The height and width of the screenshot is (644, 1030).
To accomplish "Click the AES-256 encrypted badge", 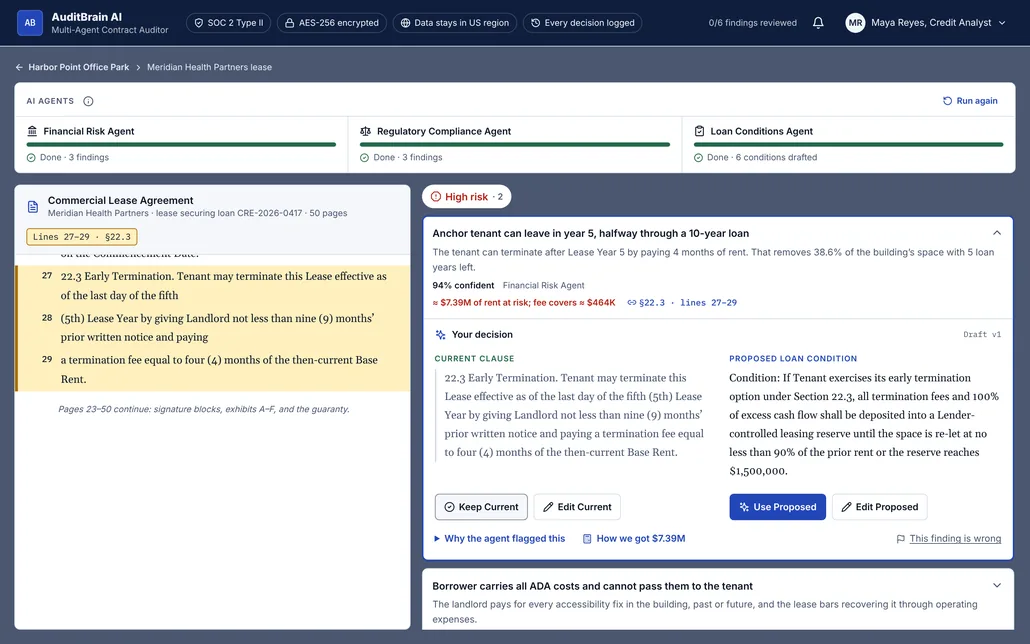I will [332, 23].
